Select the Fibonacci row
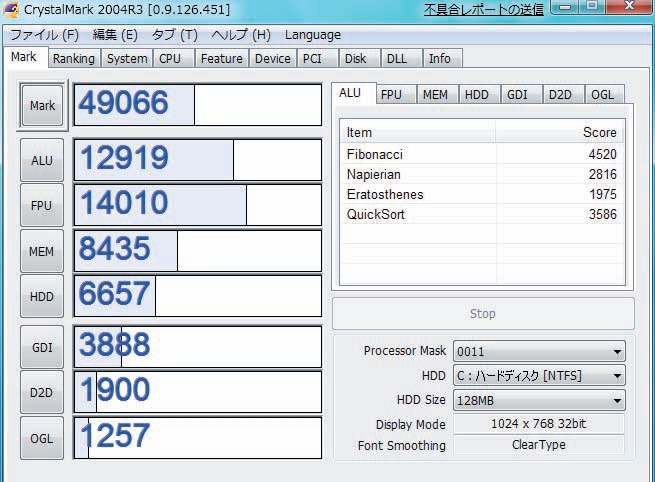 pyautogui.click(x=482, y=154)
